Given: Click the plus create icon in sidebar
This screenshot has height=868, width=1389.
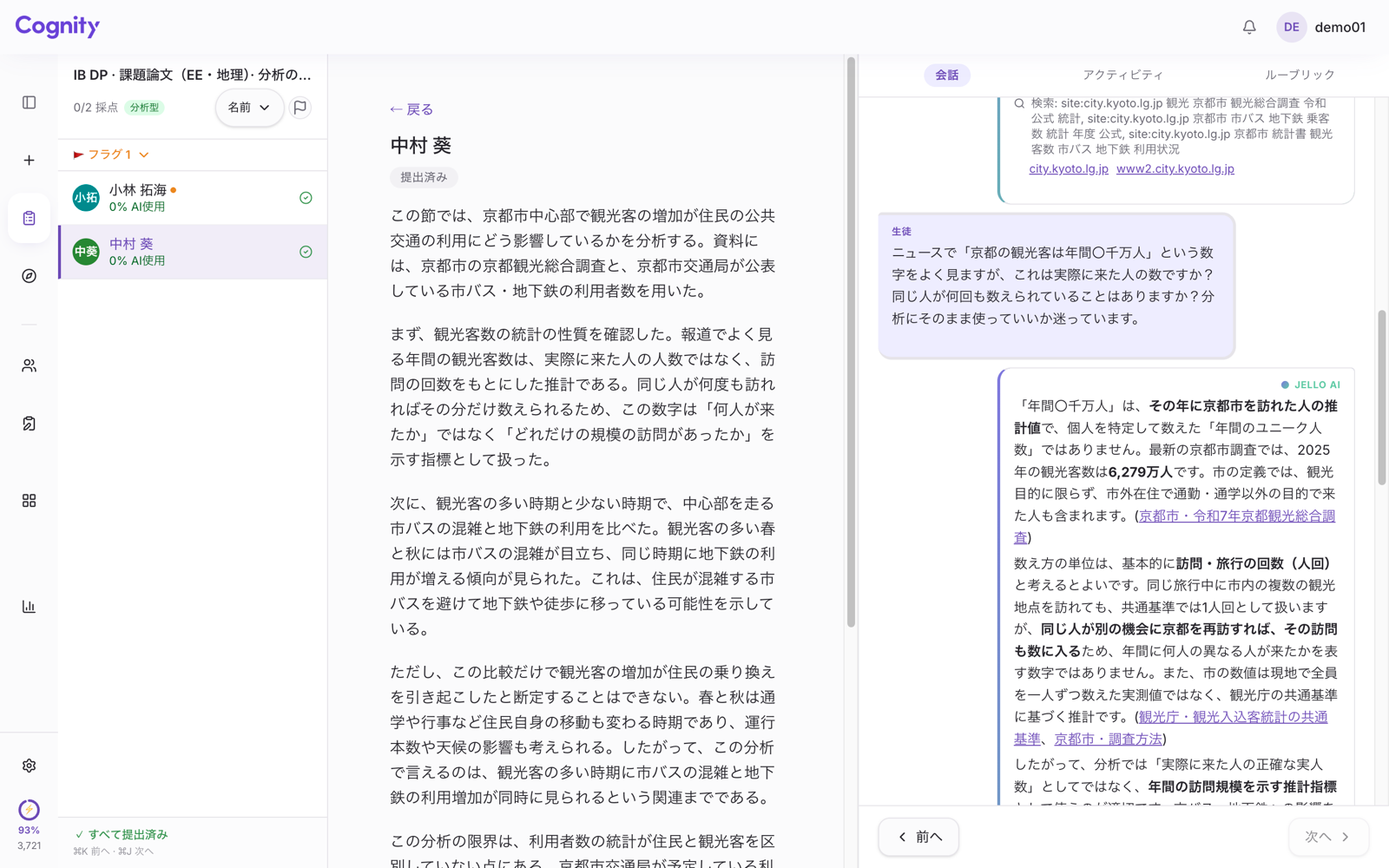Looking at the screenshot, I should (x=29, y=161).
